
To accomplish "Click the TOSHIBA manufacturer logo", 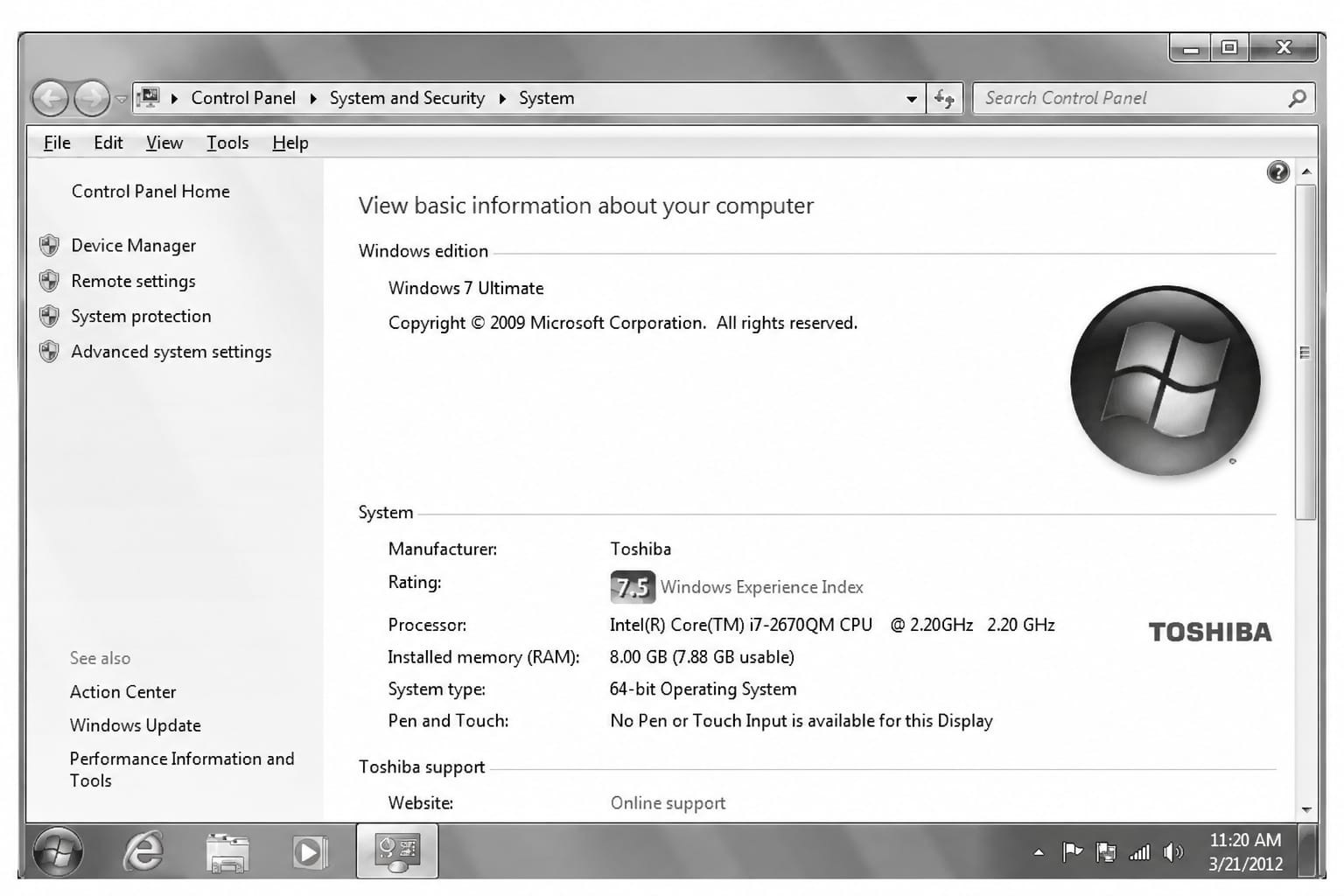I will [1210, 633].
